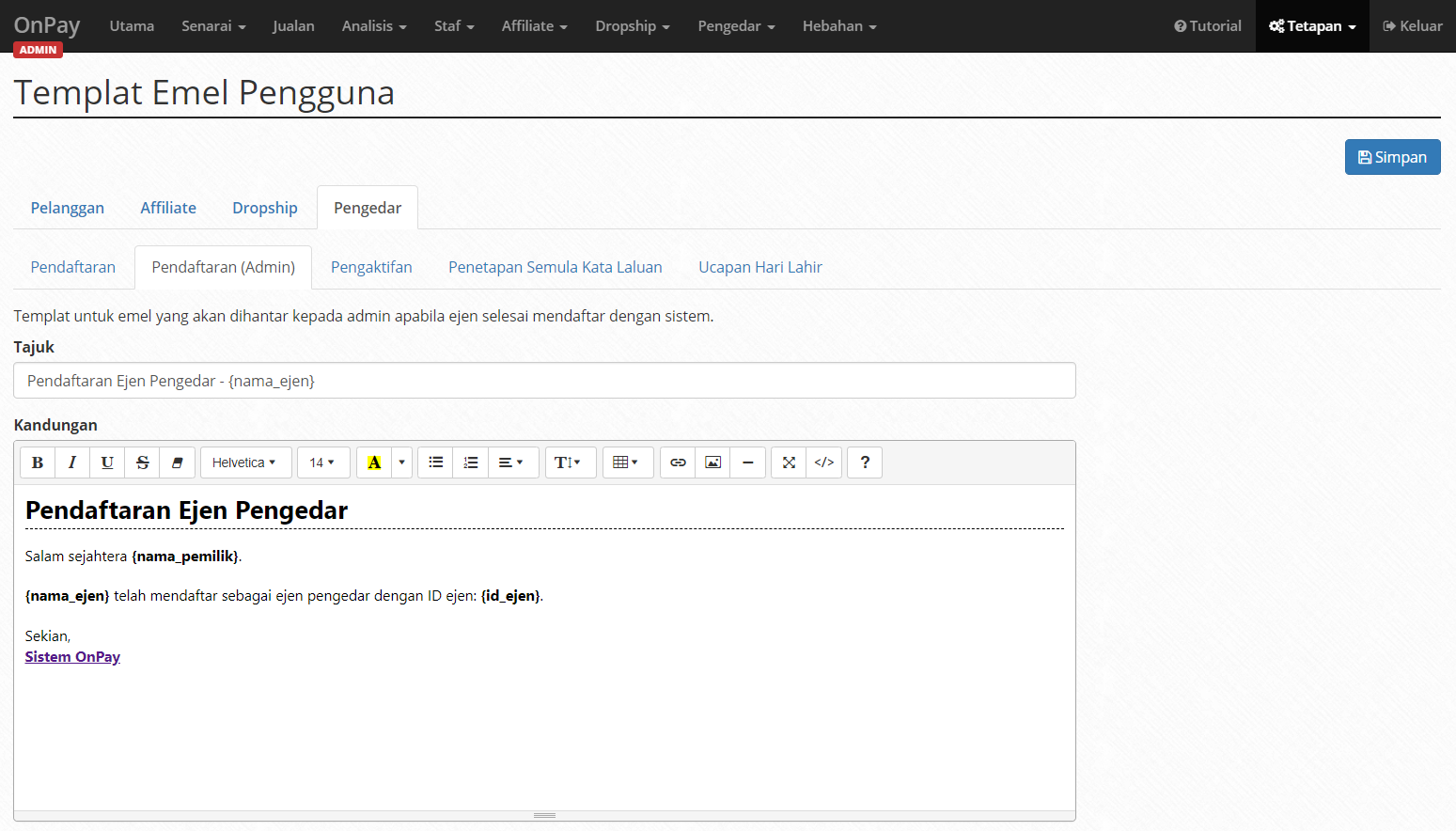Insert a horizontal rule line

pos(748,463)
